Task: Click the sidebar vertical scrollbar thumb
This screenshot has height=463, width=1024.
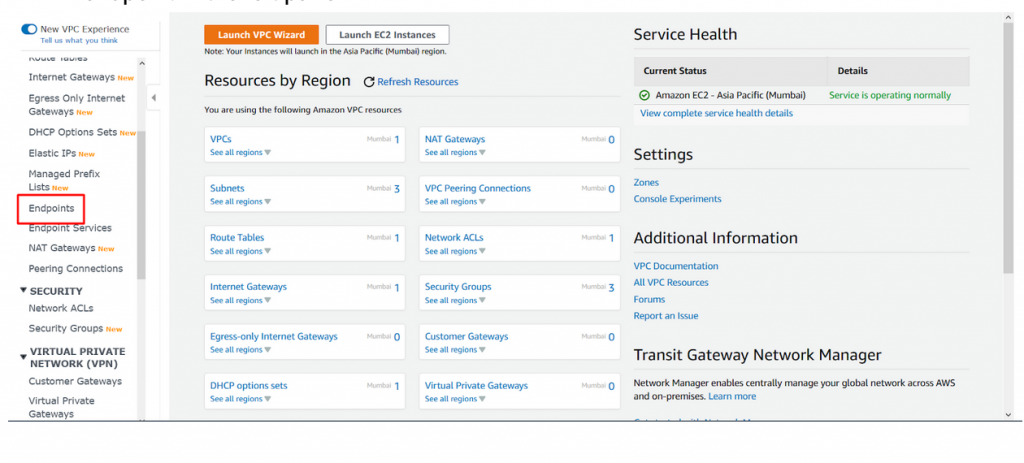Action: tap(141, 204)
